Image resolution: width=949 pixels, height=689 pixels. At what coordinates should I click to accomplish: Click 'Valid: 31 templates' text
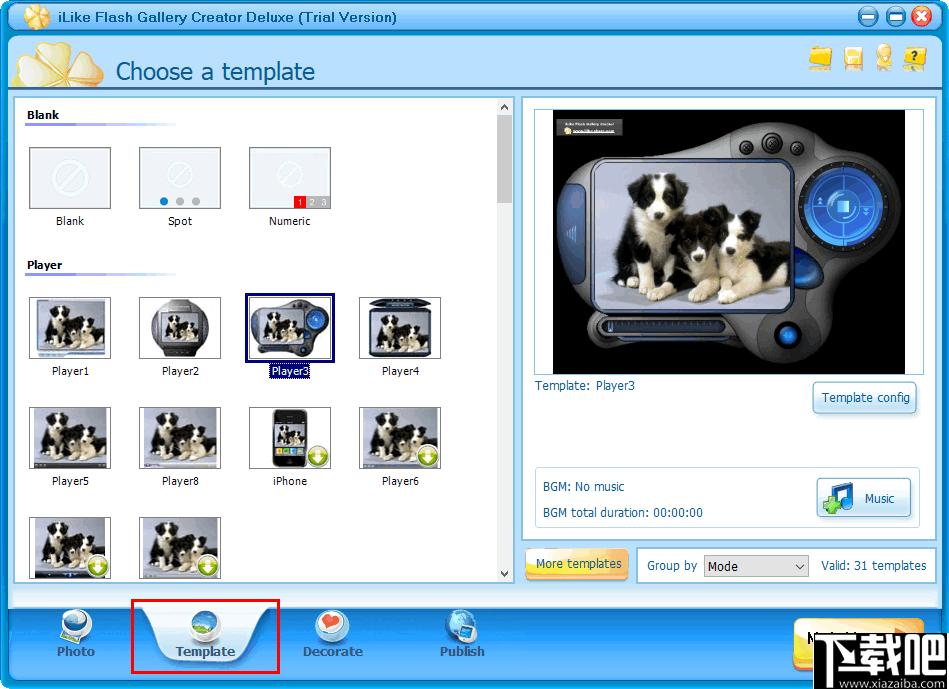pos(873,565)
